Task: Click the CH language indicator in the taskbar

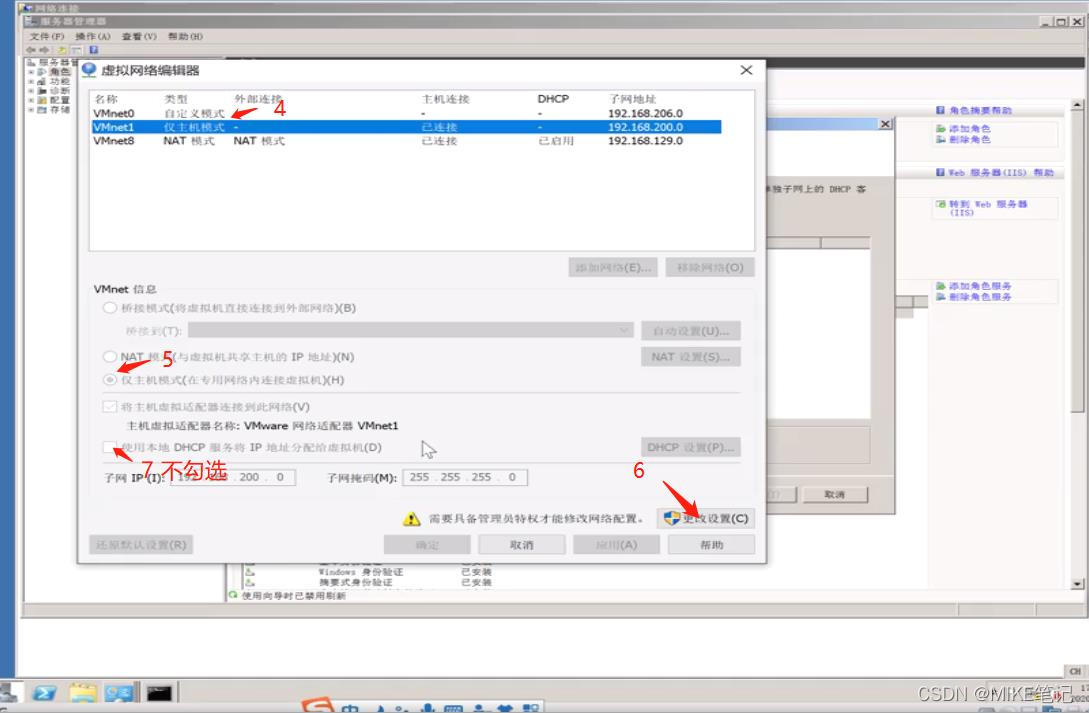Action: click(x=1075, y=671)
